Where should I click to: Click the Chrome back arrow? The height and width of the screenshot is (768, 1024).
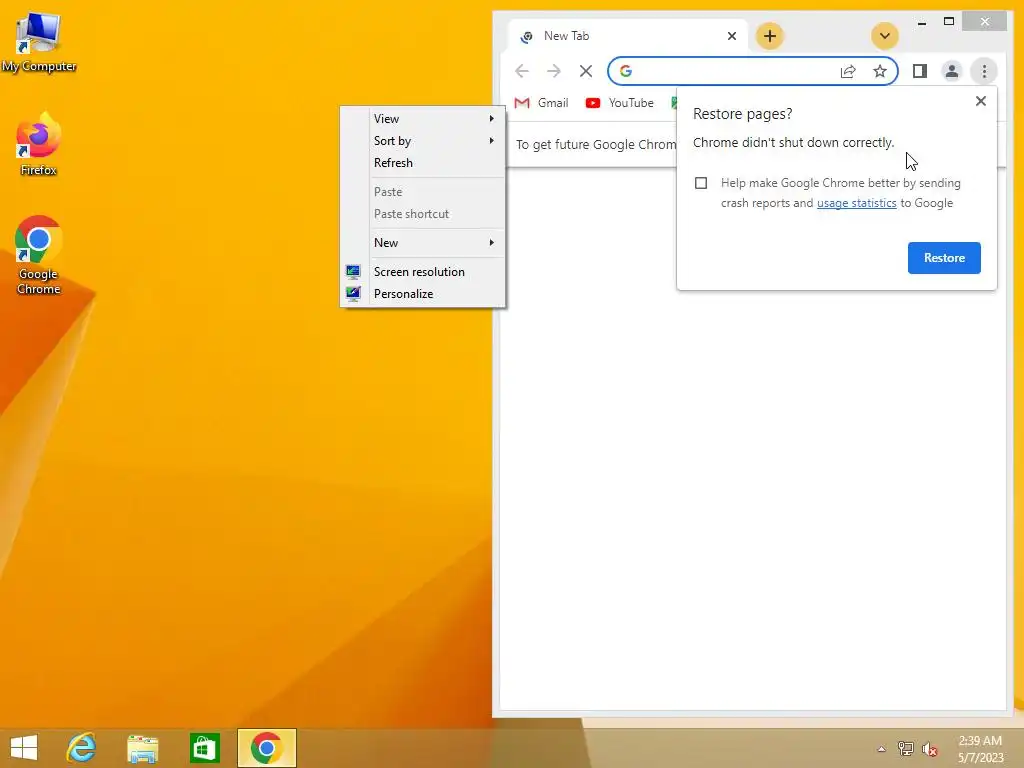tap(521, 71)
